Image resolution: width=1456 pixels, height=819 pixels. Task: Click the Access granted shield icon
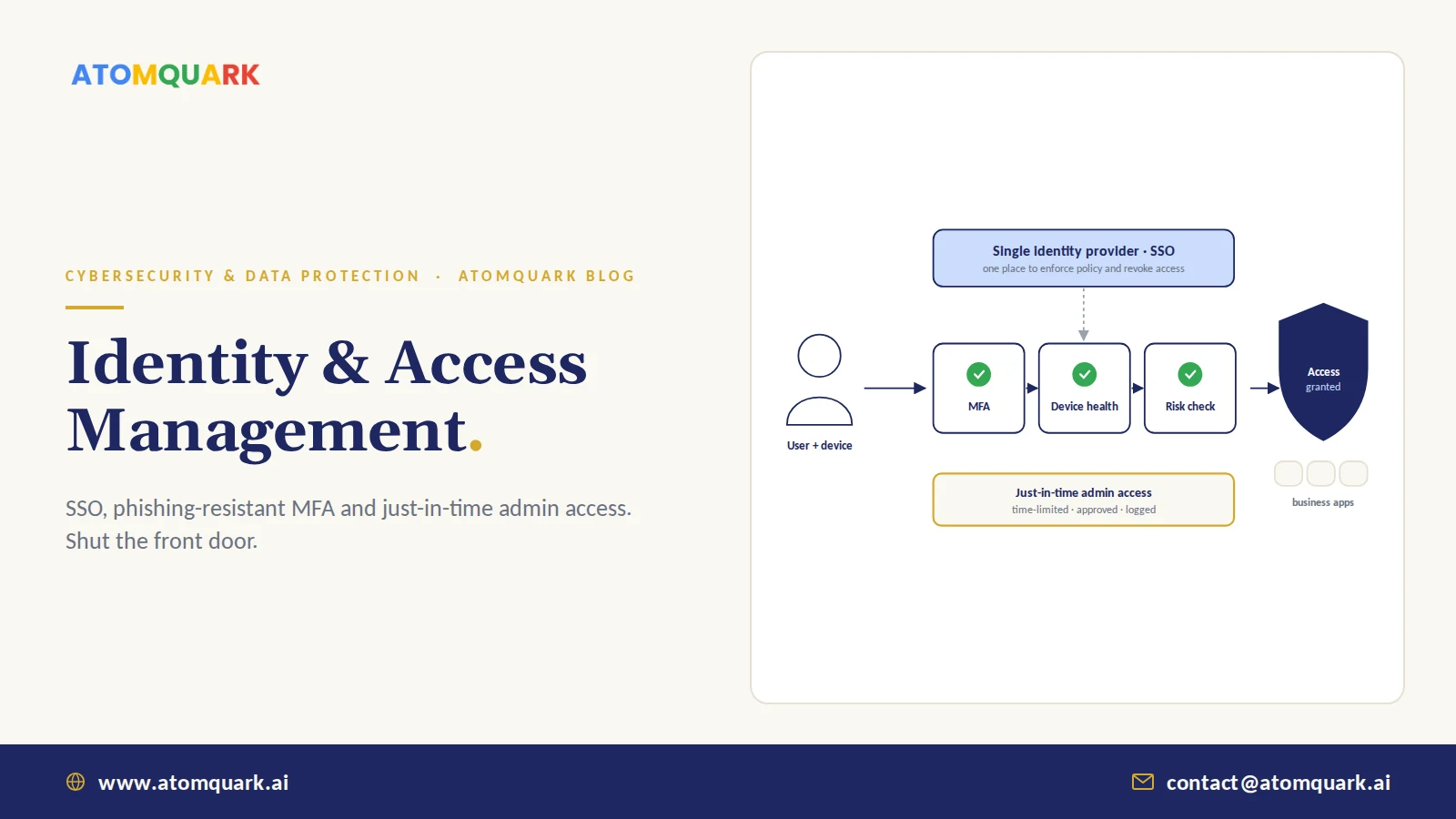tap(1323, 371)
